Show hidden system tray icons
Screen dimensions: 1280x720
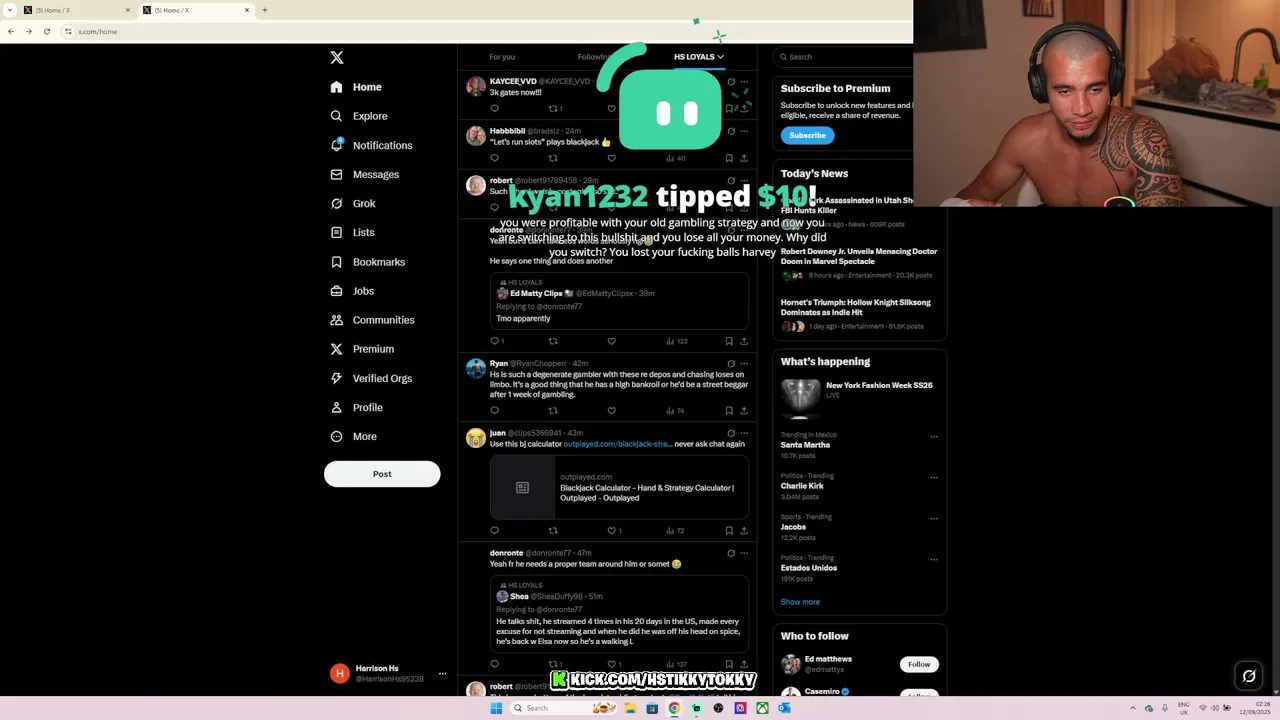(1133, 708)
